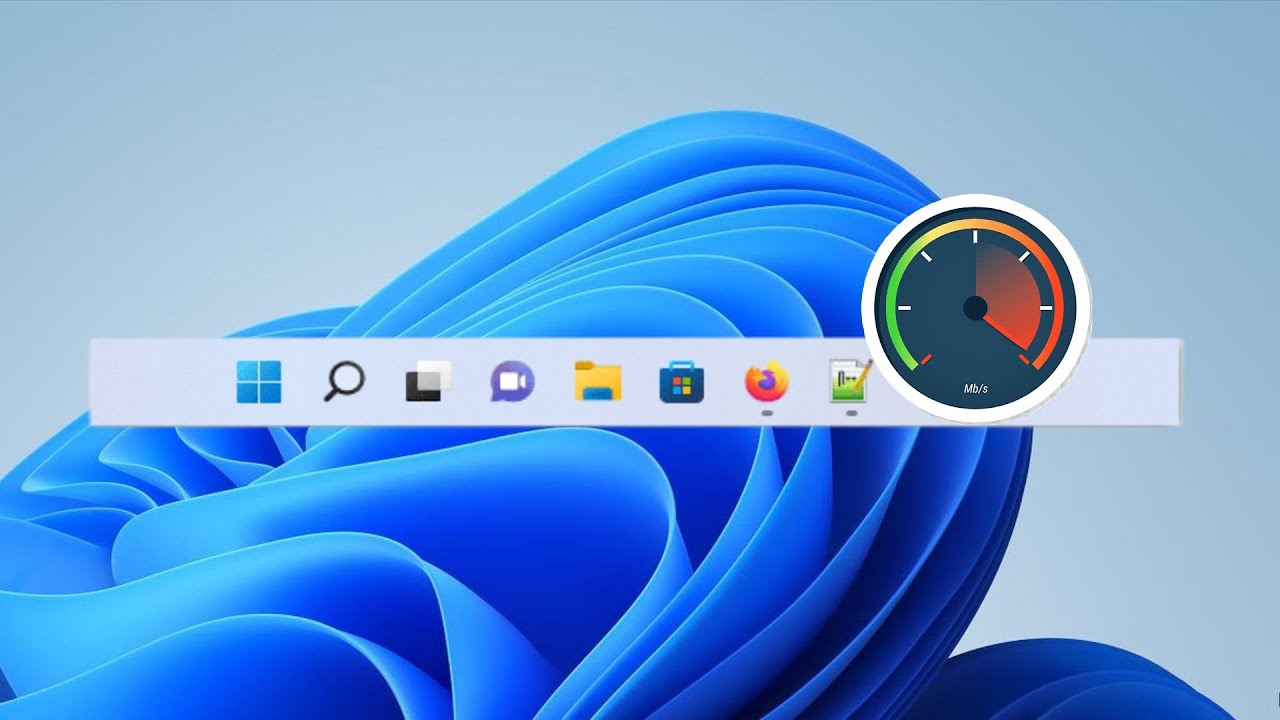The height and width of the screenshot is (720, 1280).
Task: Click the Mb/s speedometer gauge
Action: 976,309
